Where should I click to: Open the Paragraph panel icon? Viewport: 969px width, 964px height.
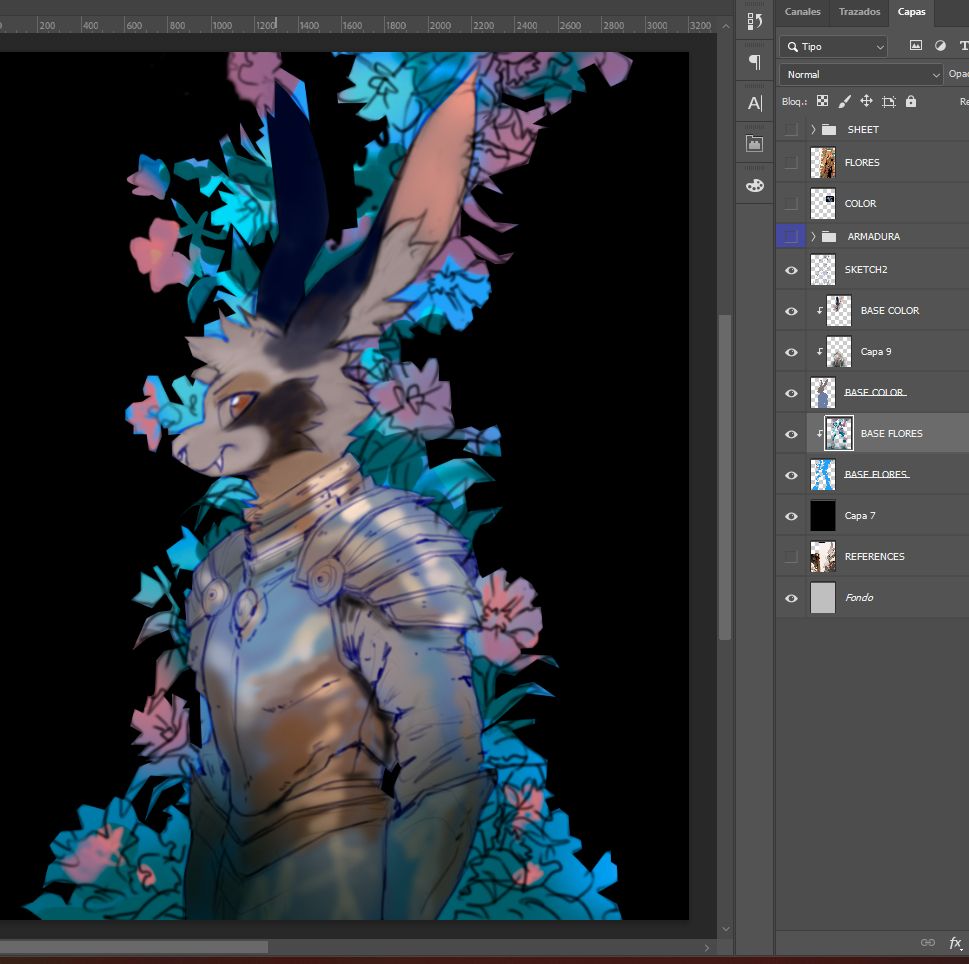[x=754, y=62]
